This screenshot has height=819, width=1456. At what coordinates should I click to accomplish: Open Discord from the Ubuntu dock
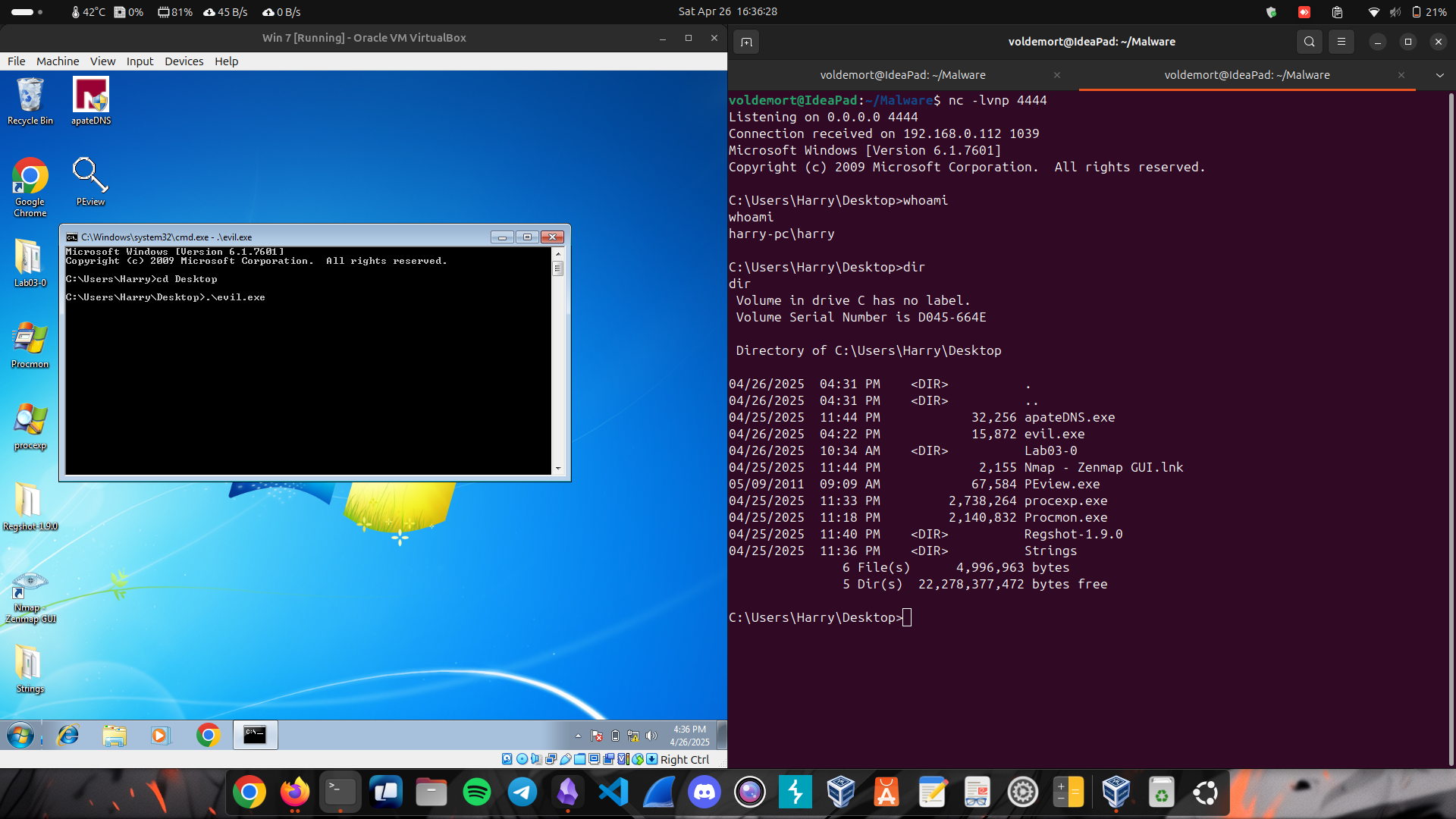pyautogui.click(x=704, y=792)
